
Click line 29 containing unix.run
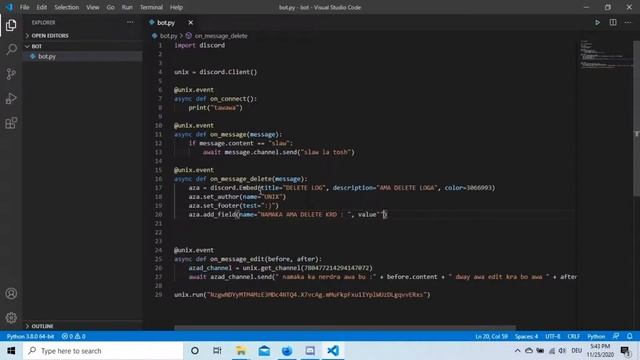pos(302,295)
